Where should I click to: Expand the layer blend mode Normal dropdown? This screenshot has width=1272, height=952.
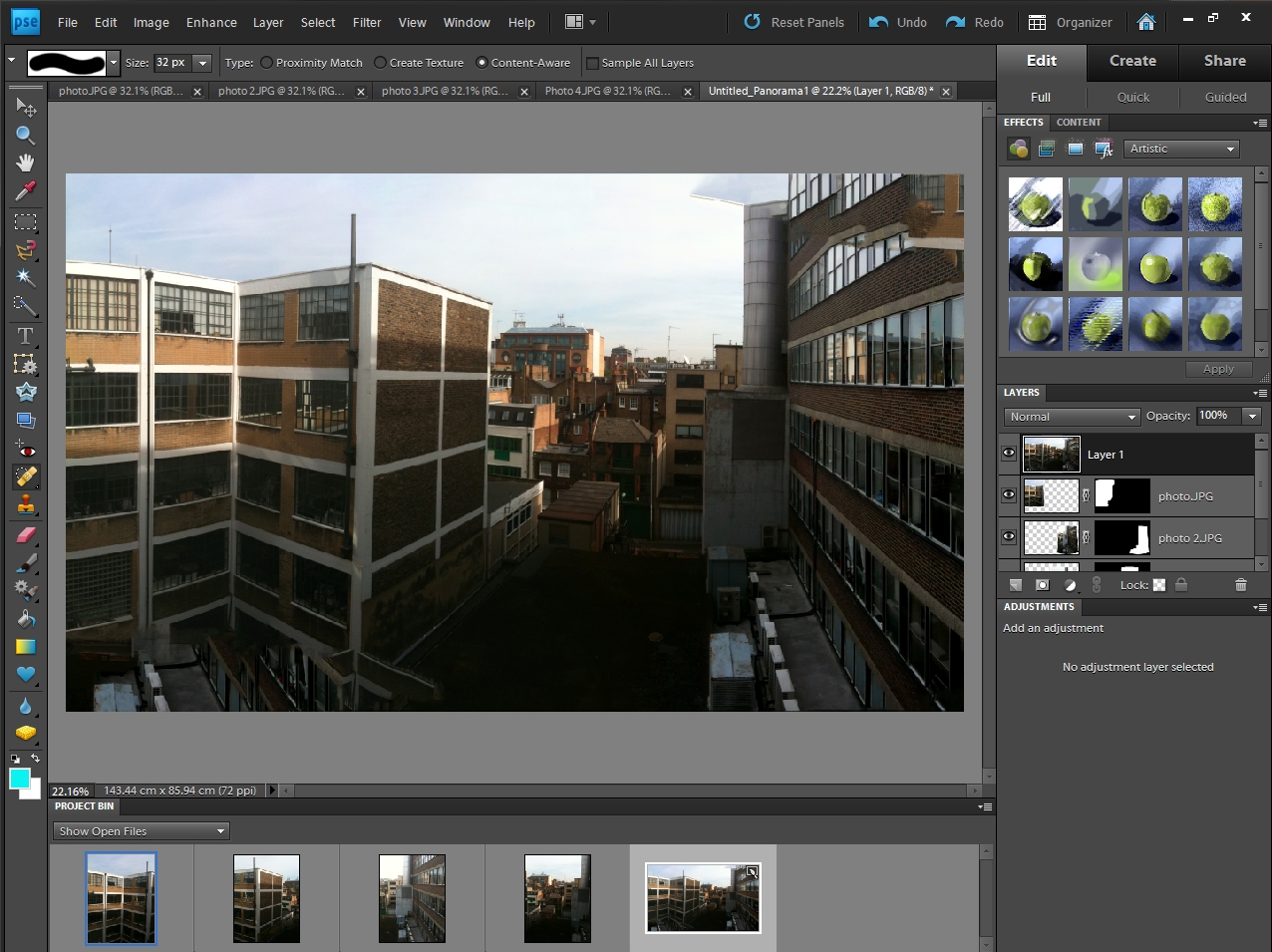click(x=1072, y=417)
